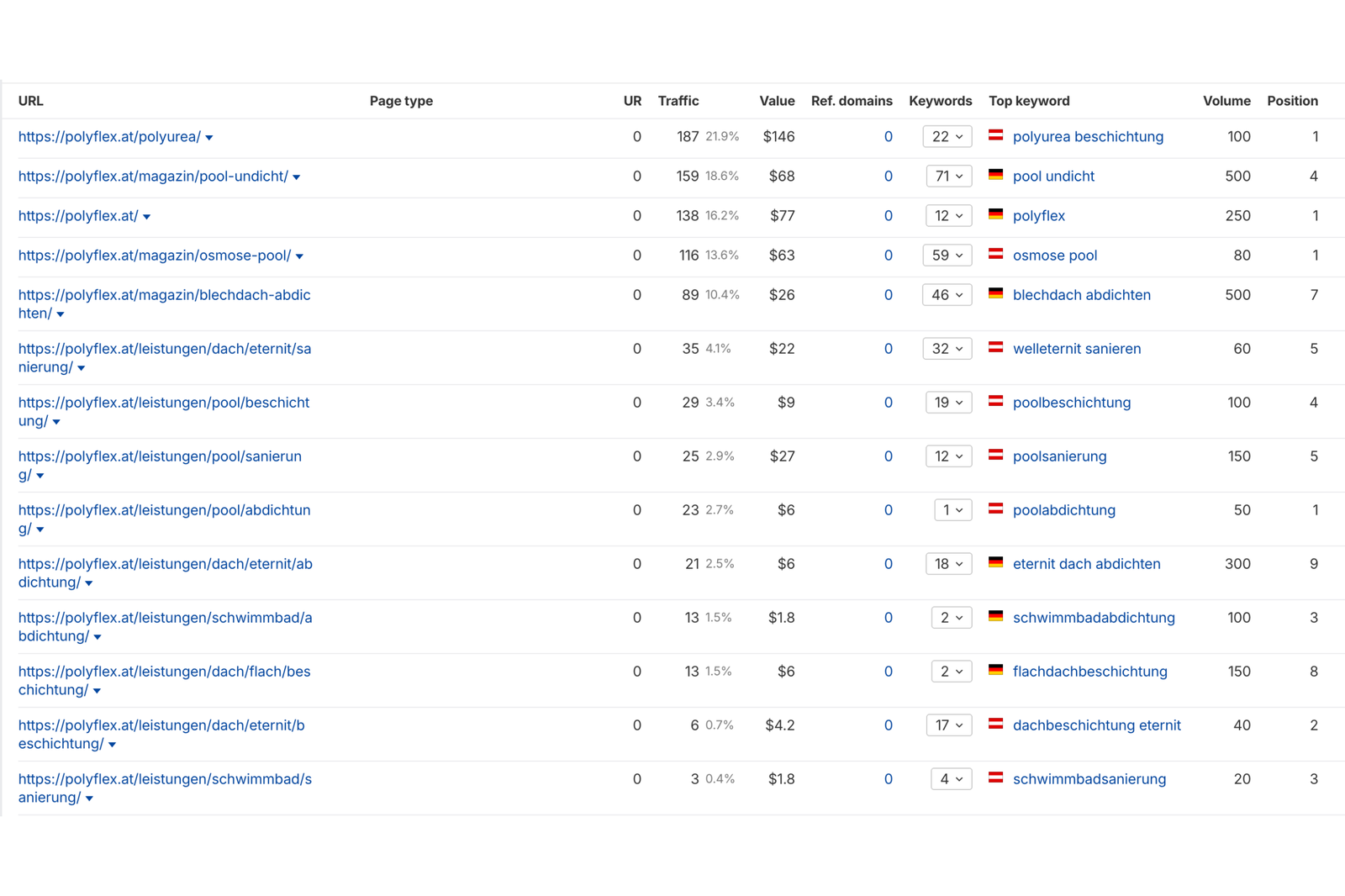Open the 59 keywords dropdown for osmose-pool

coord(947,256)
